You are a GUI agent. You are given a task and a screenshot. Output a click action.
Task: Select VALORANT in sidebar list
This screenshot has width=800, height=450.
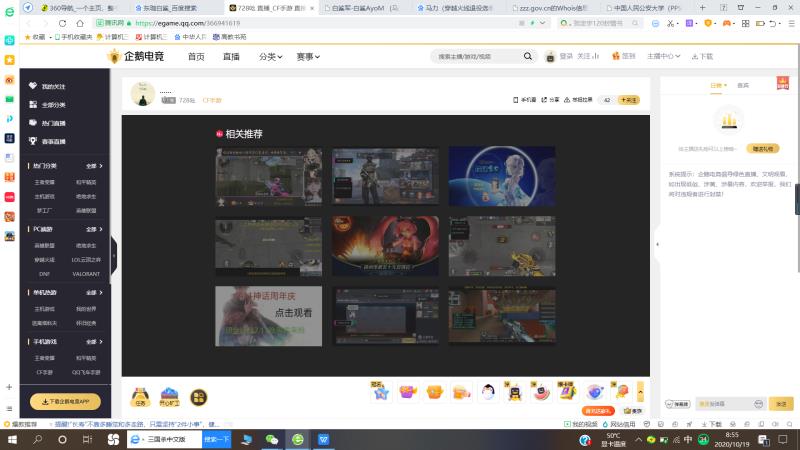86,274
